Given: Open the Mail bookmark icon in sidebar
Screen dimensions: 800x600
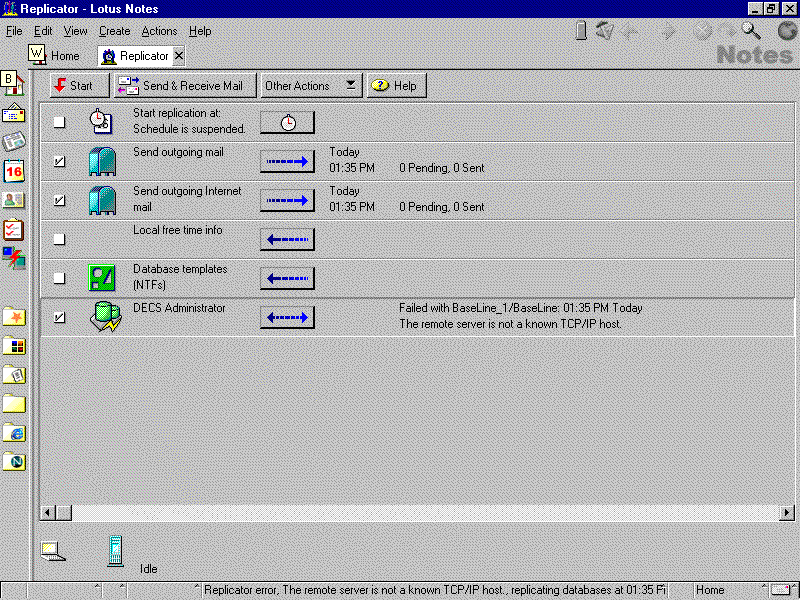Looking at the screenshot, I should 14,112.
